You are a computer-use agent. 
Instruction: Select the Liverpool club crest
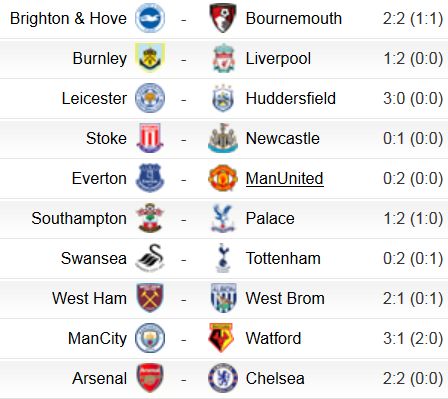223,58
